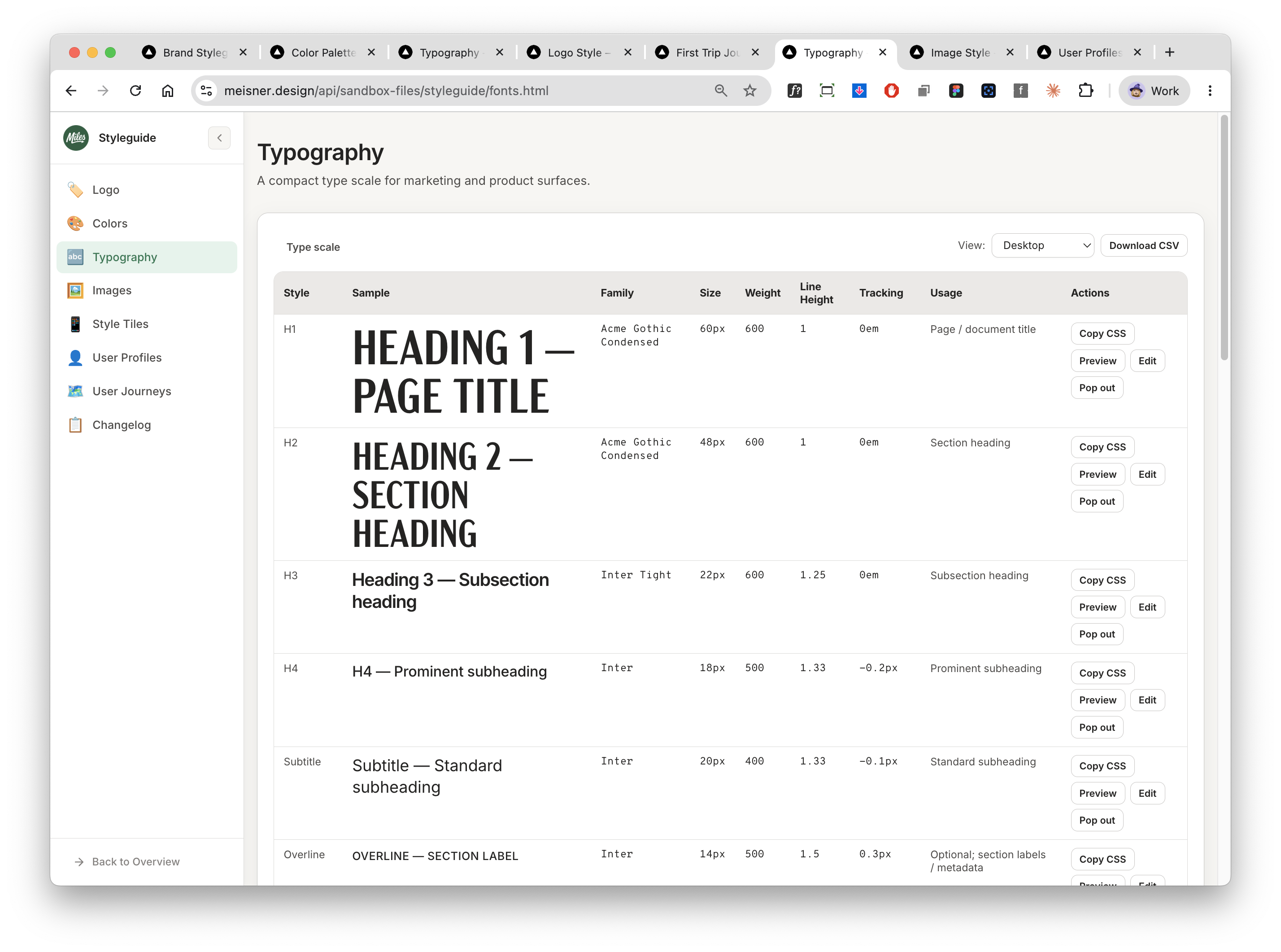Click the address bar URL
1281x952 pixels.
click(386, 91)
